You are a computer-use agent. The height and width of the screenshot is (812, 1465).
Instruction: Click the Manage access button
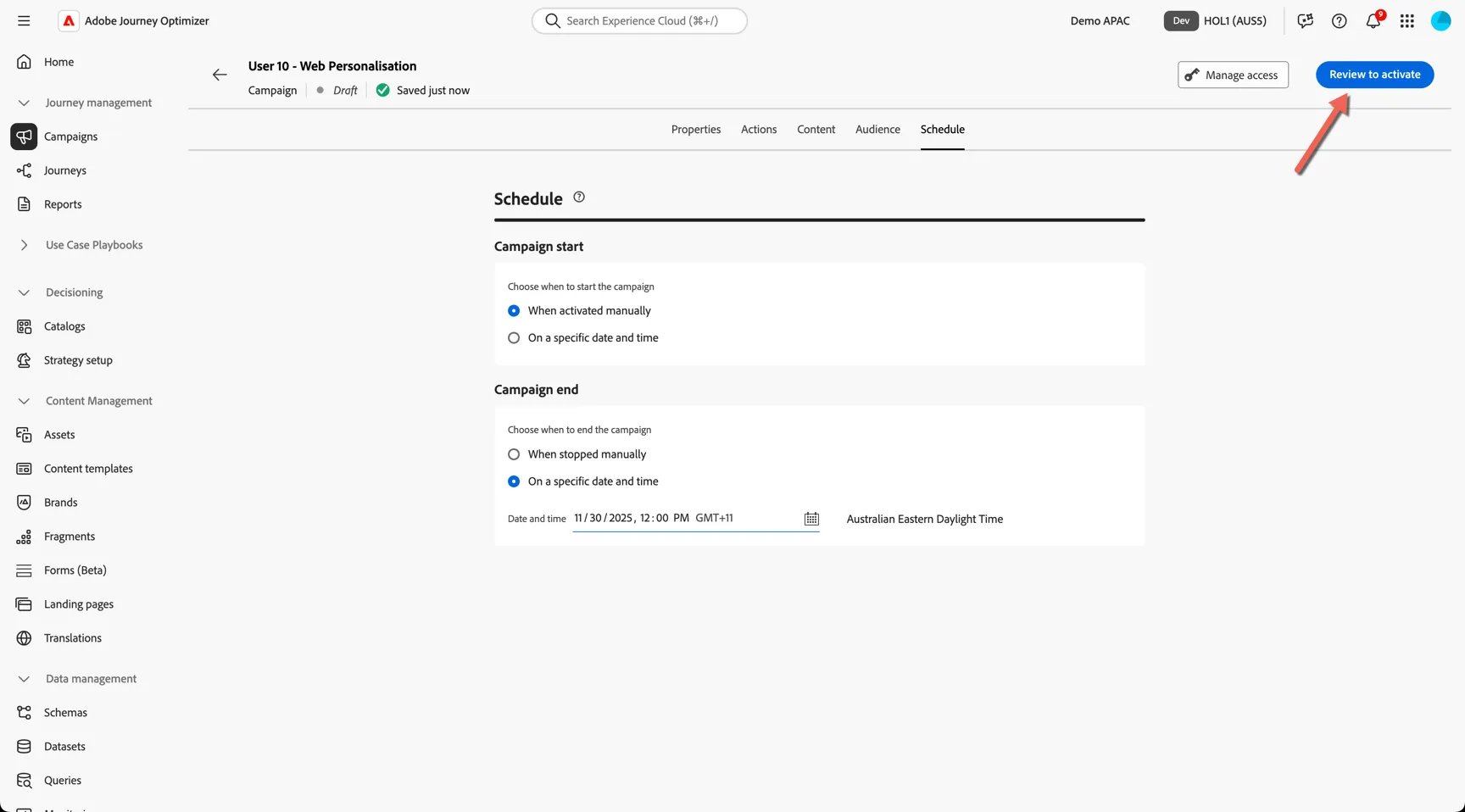click(x=1233, y=75)
